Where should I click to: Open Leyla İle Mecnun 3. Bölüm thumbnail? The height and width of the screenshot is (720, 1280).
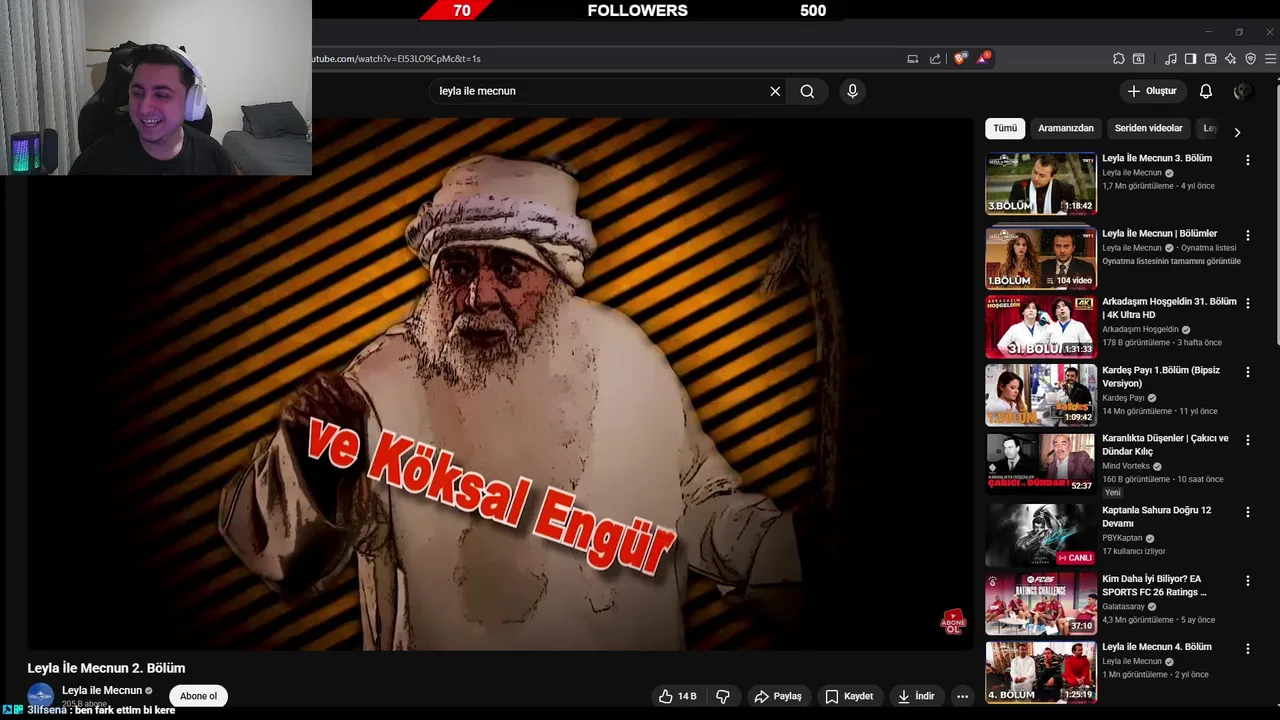pos(1041,183)
